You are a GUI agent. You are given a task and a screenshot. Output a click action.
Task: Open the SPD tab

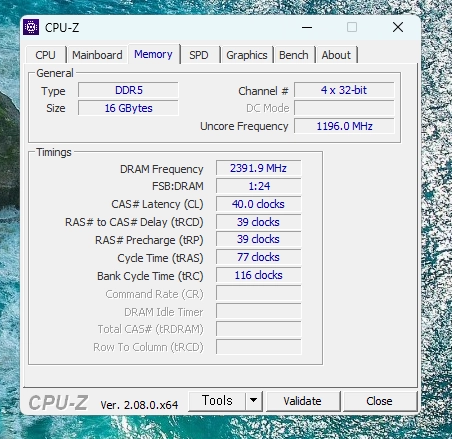tap(199, 55)
